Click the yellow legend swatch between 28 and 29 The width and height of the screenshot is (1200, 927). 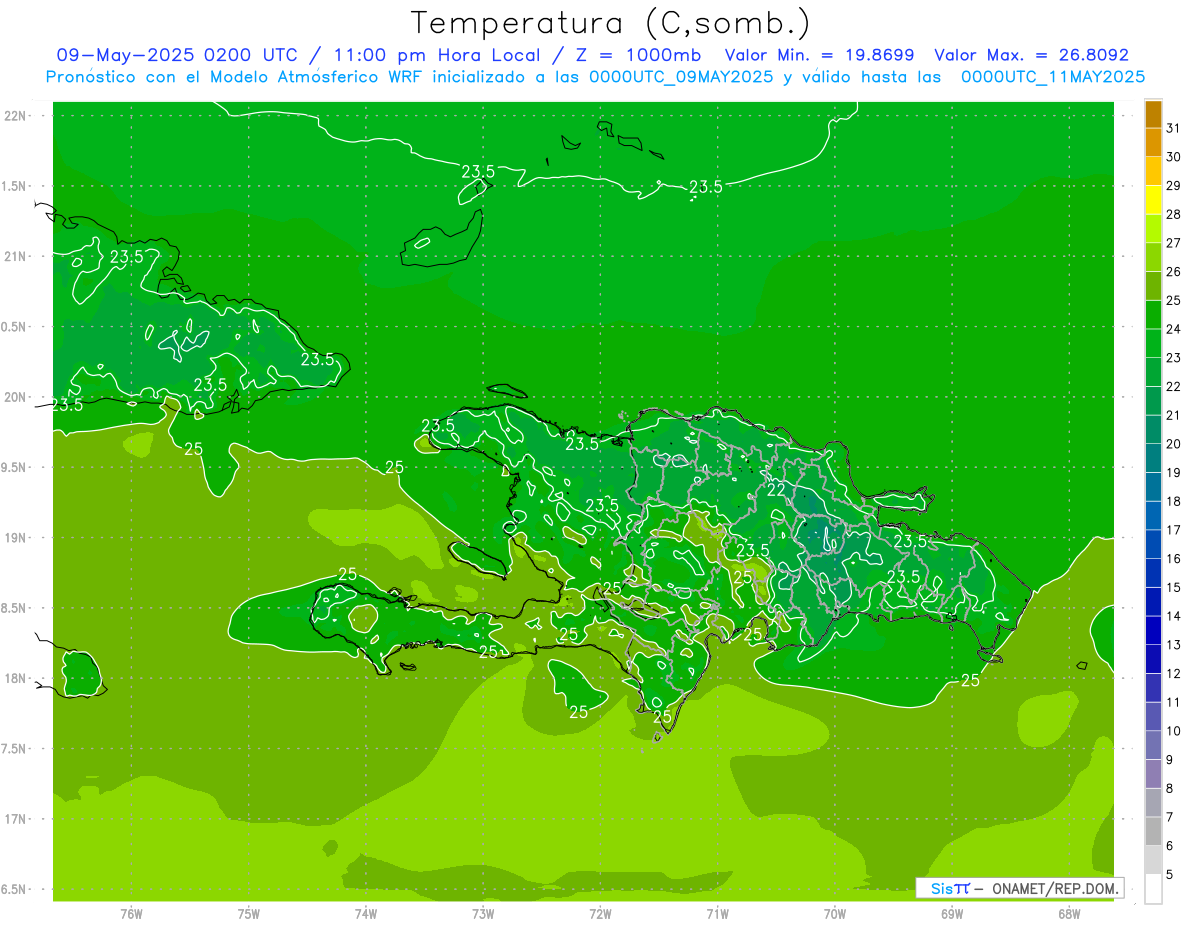pos(1153,201)
